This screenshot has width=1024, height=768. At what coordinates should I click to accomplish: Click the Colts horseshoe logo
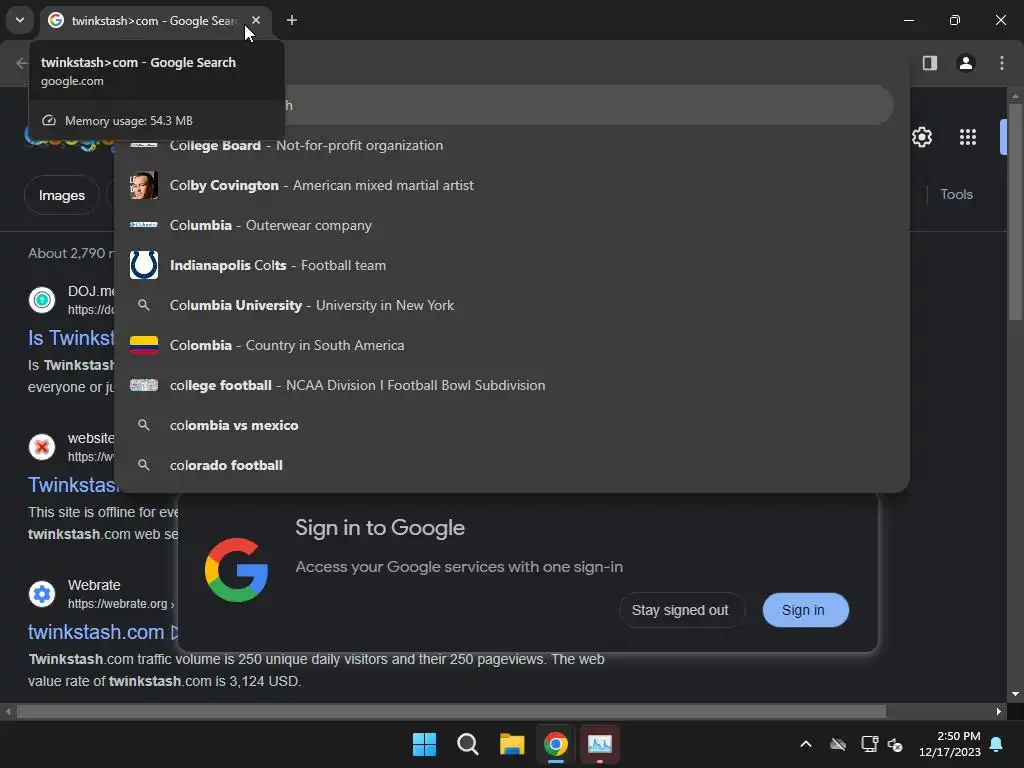144,265
